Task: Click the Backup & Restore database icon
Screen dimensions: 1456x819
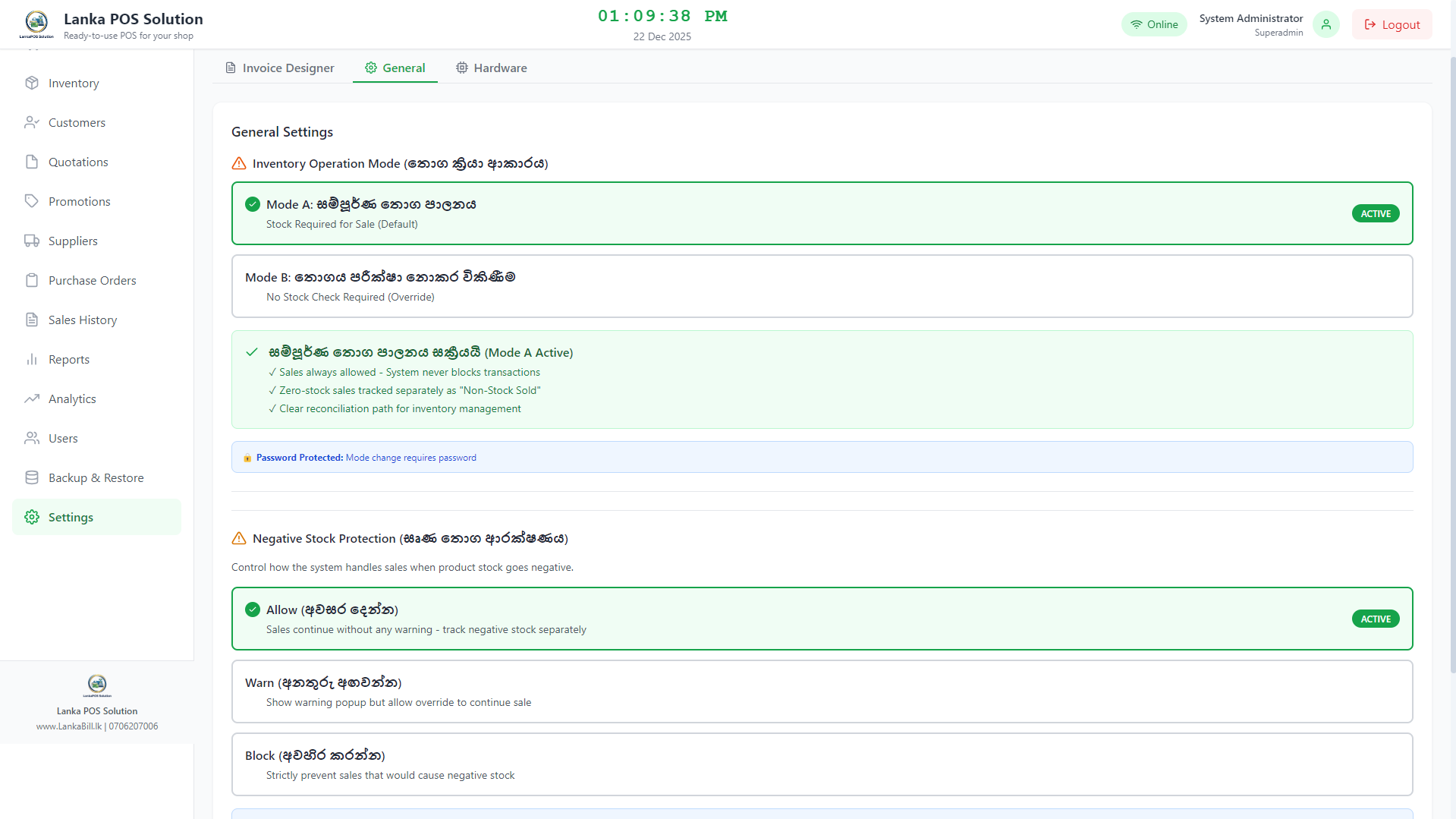Action: click(32, 477)
